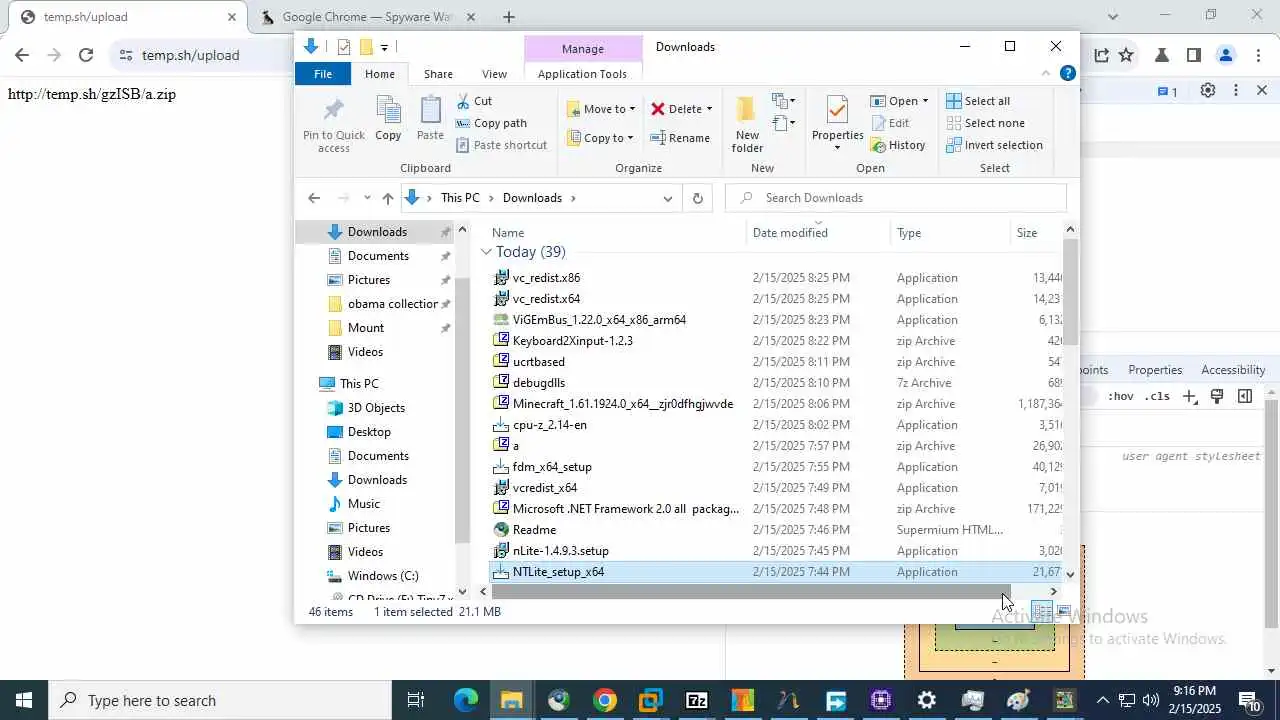1280x720 pixels.
Task: Bookmark page with star icon in browser
Action: 1126,55
